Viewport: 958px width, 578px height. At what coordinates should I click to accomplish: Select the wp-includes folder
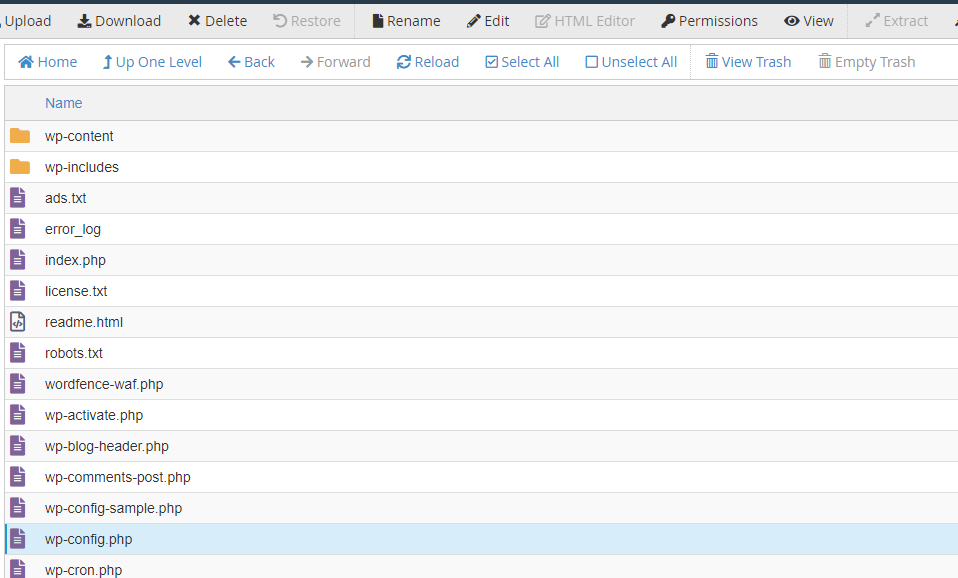click(81, 167)
